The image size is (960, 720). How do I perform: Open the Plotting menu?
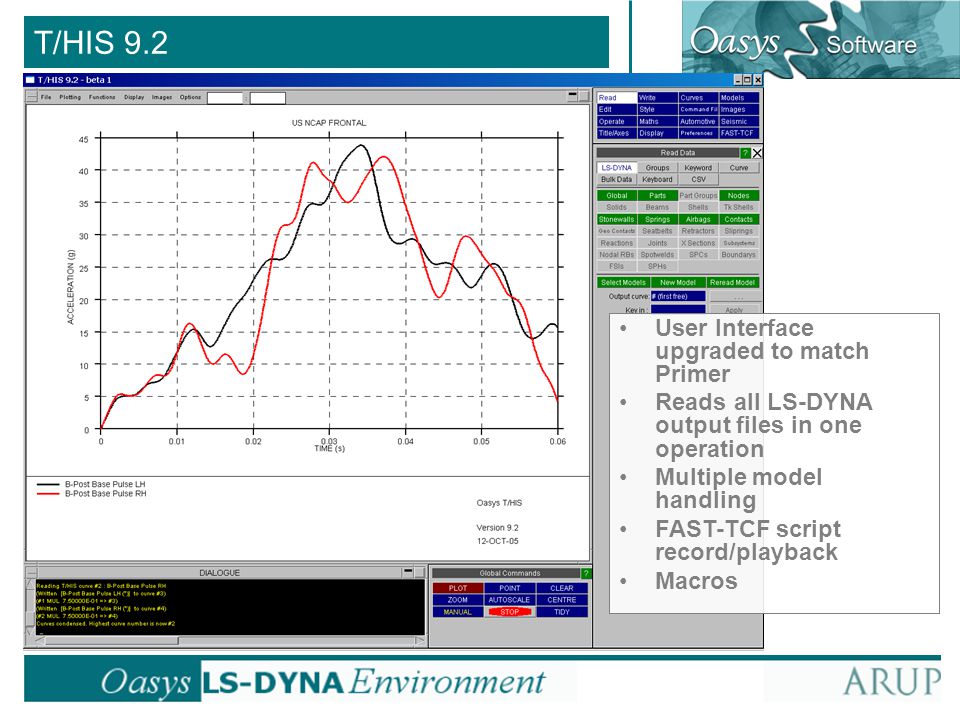70,97
